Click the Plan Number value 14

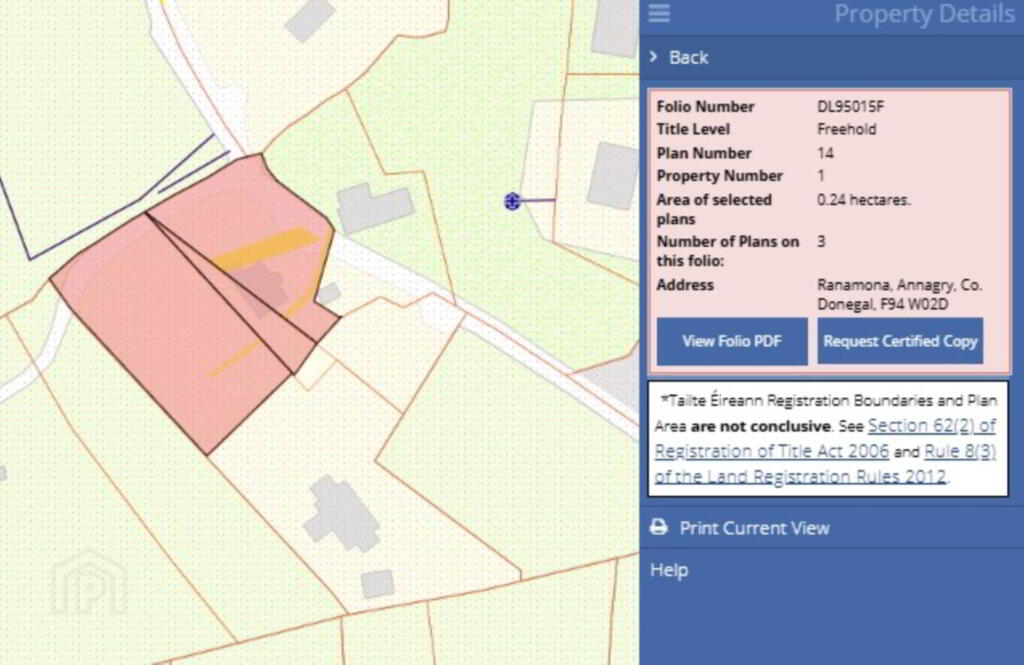(x=825, y=154)
